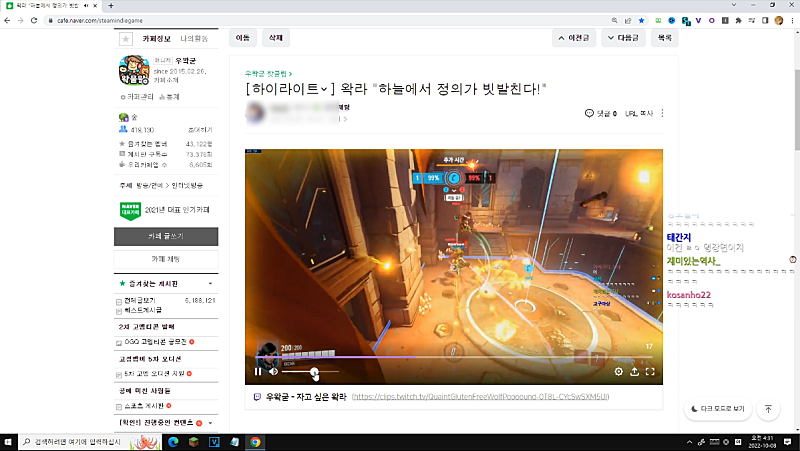Viewport: 800px width, 451px height.
Task: Open the 스포츠 게시판 board
Action: [144, 406]
